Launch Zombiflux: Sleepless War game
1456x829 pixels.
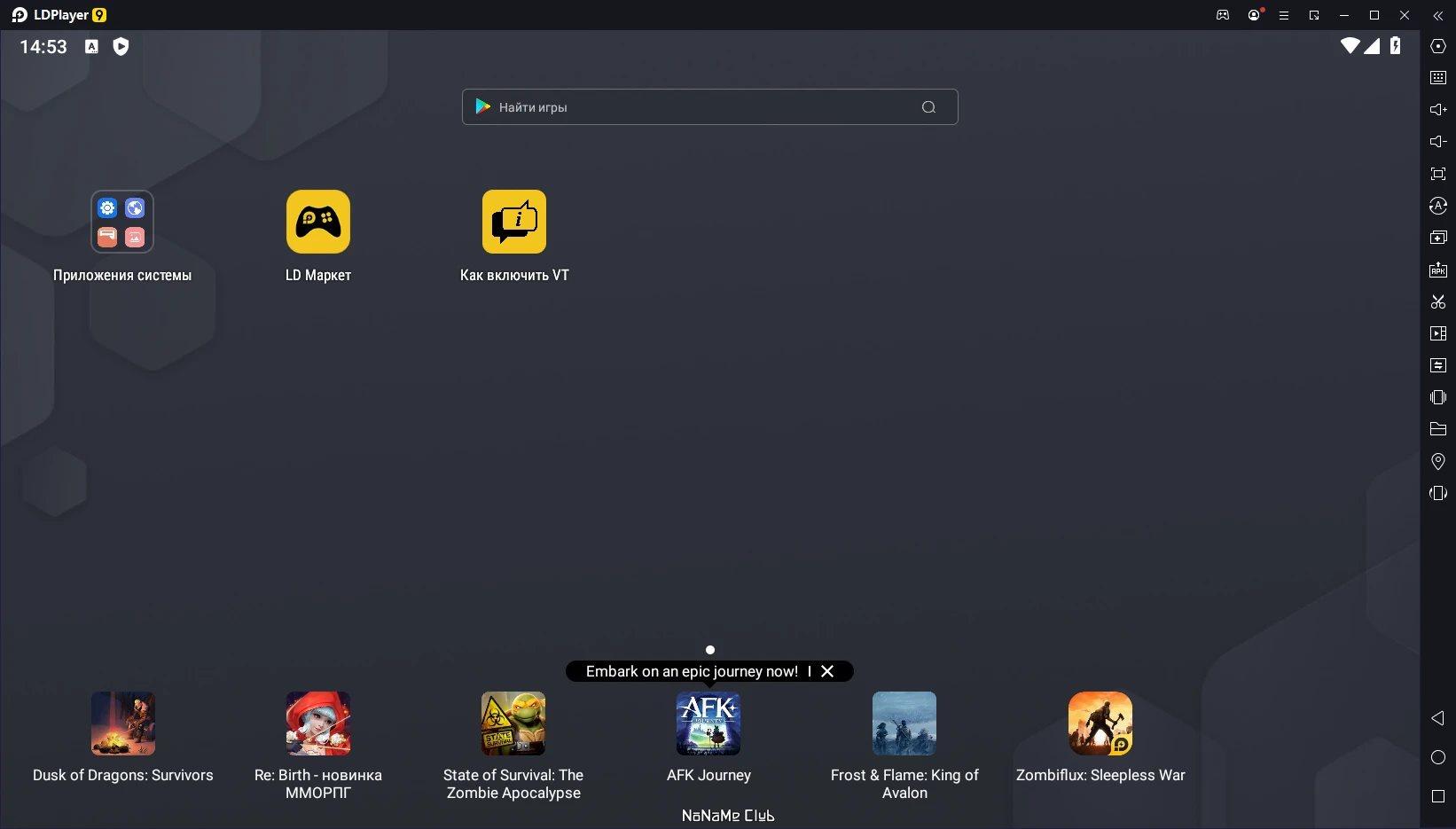[x=1100, y=723]
